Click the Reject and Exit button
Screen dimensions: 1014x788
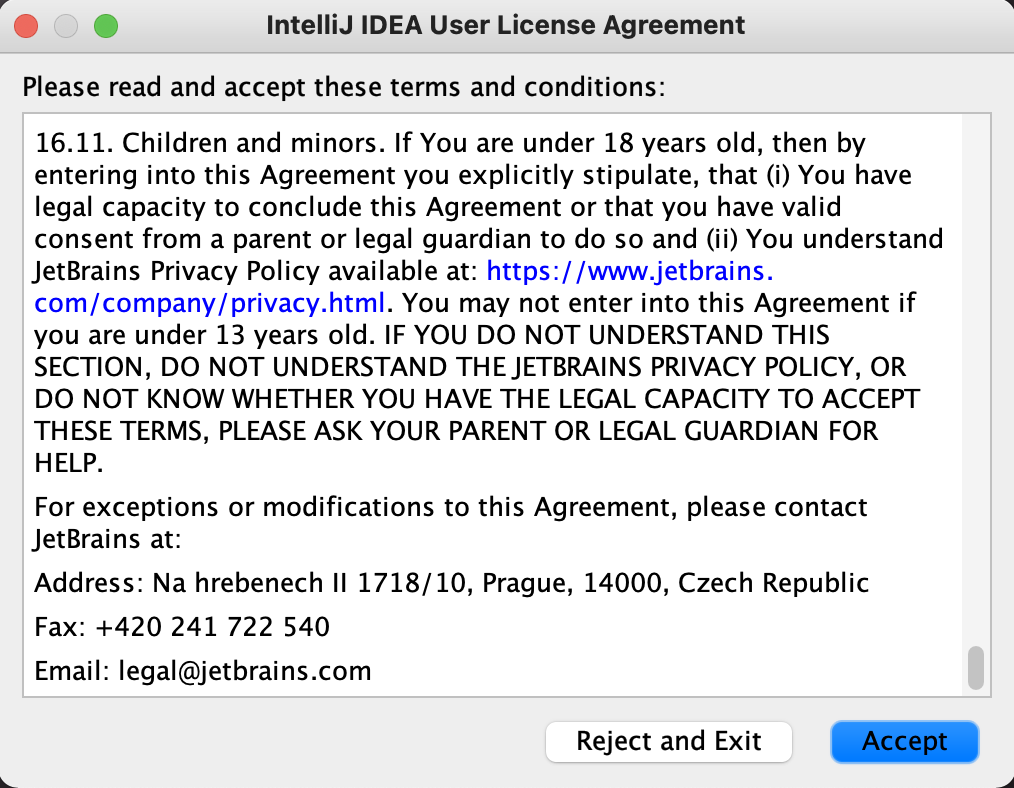[669, 741]
